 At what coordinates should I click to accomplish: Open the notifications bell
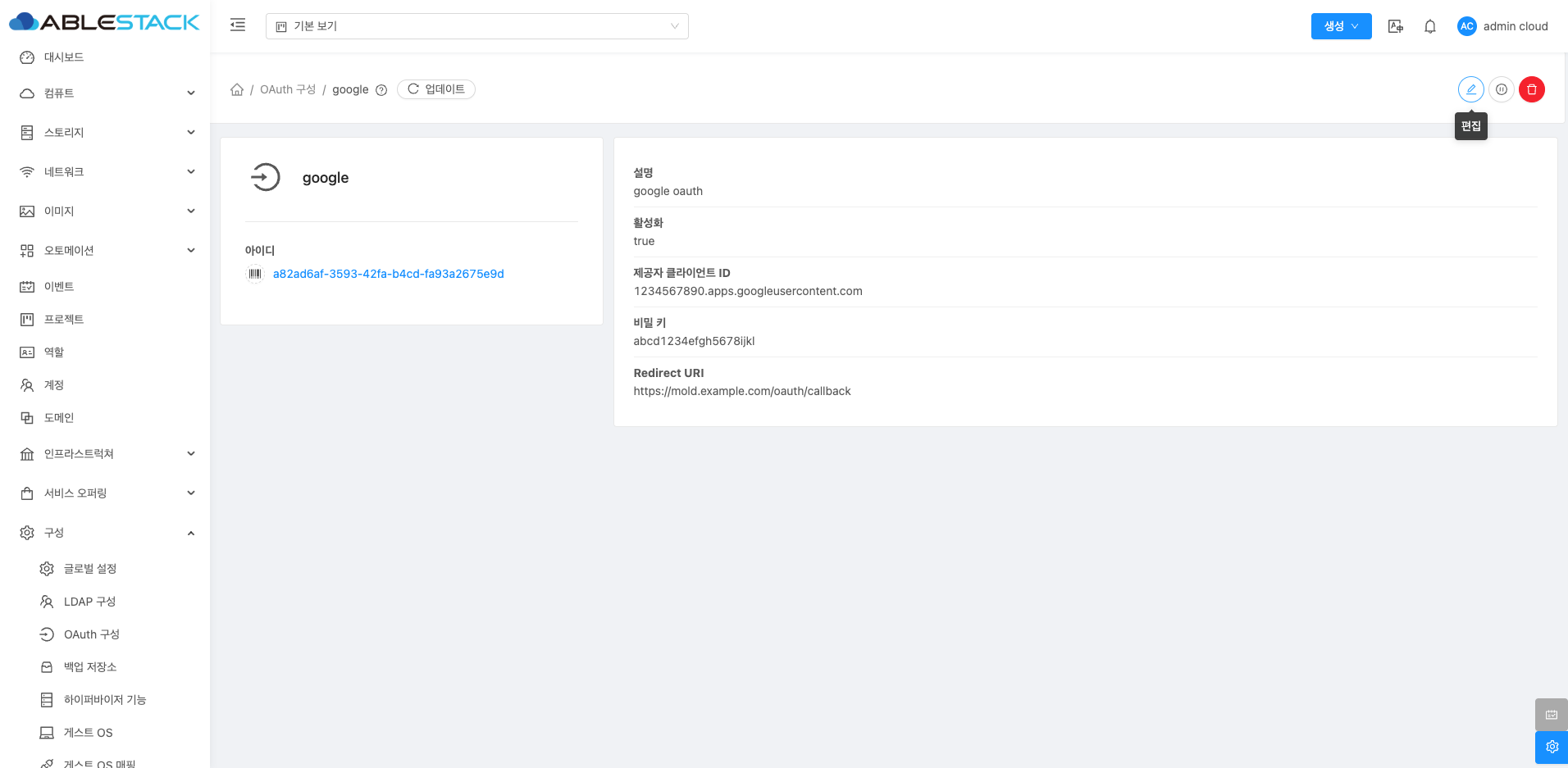pos(1430,26)
